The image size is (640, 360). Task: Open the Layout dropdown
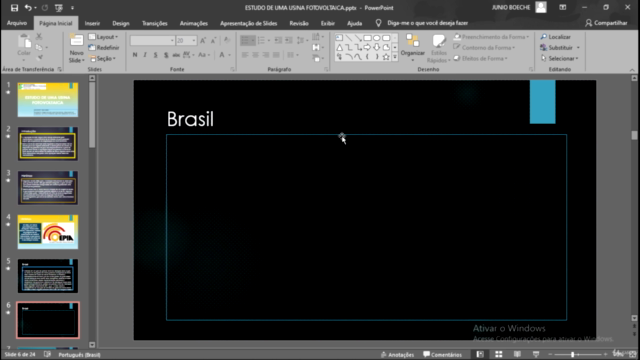click(x=103, y=37)
